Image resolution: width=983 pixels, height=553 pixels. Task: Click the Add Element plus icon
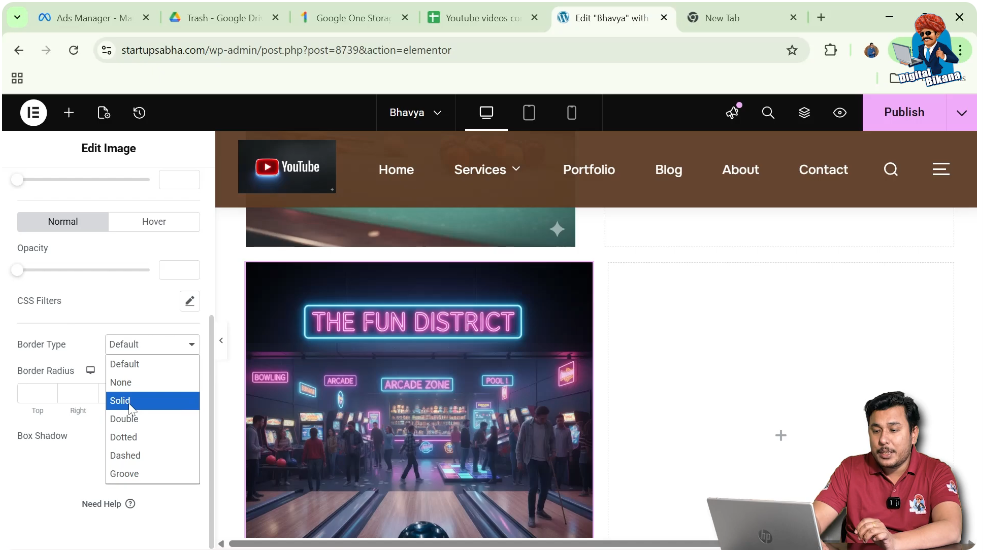tap(69, 113)
